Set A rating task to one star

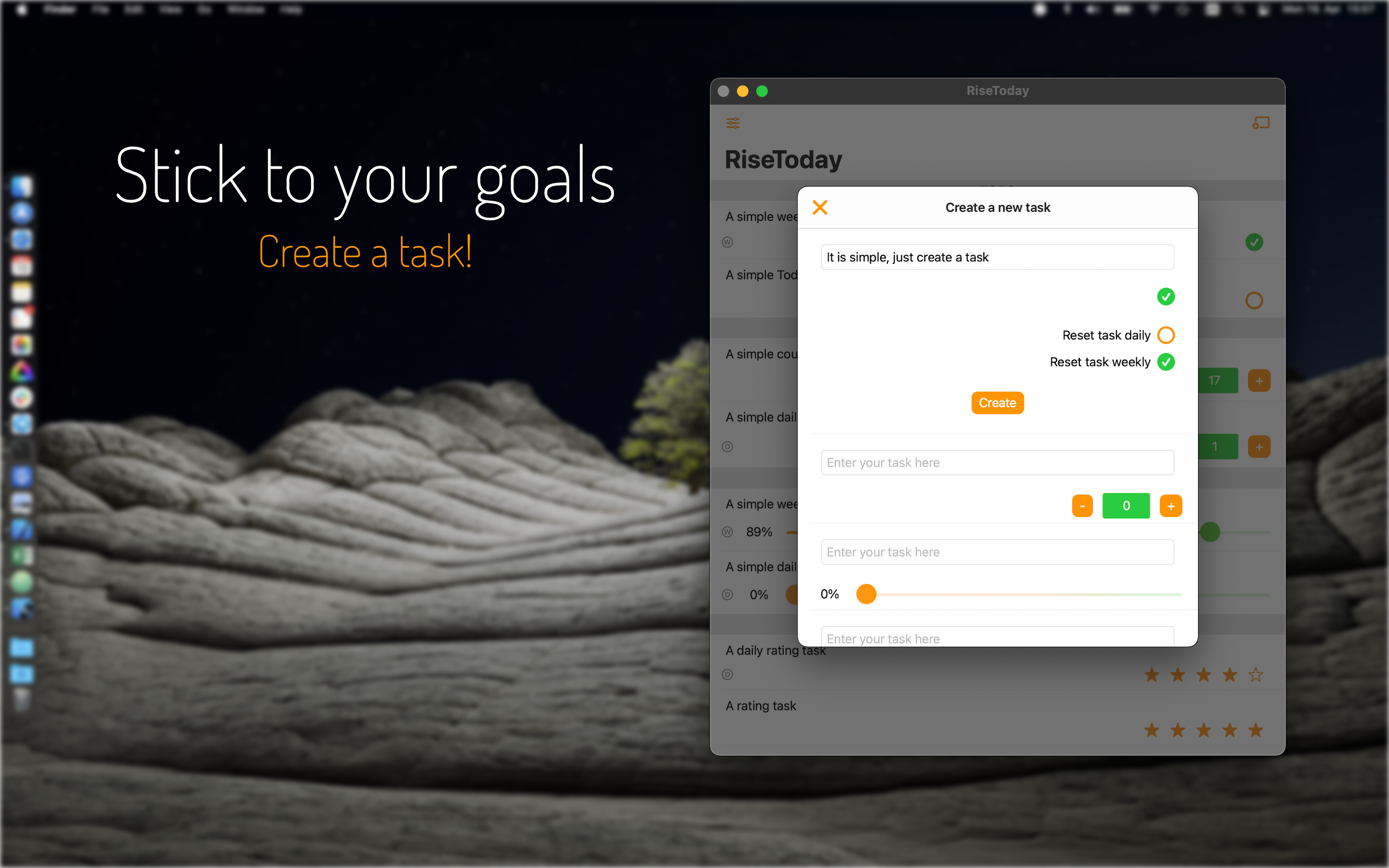[1151, 730]
